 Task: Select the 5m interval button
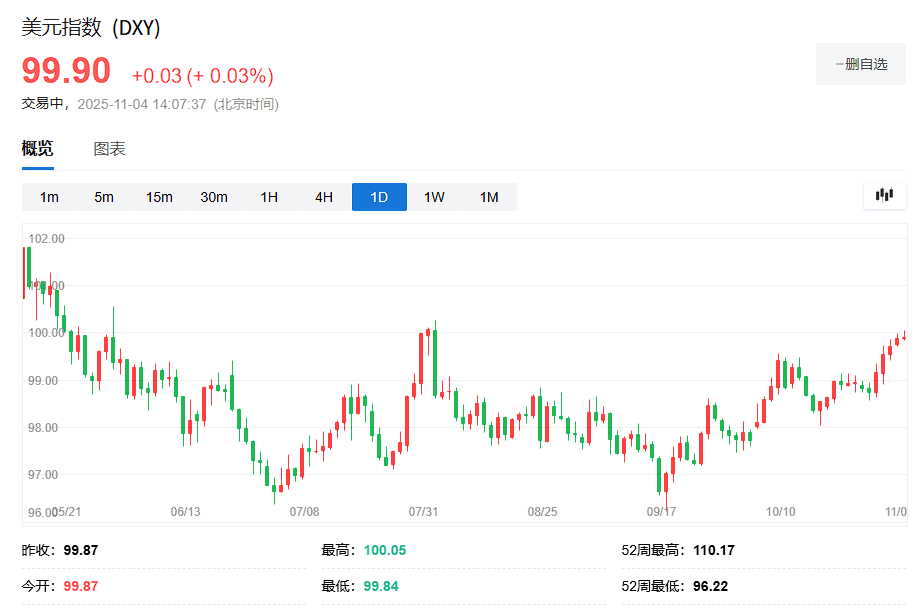click(104, 197)
